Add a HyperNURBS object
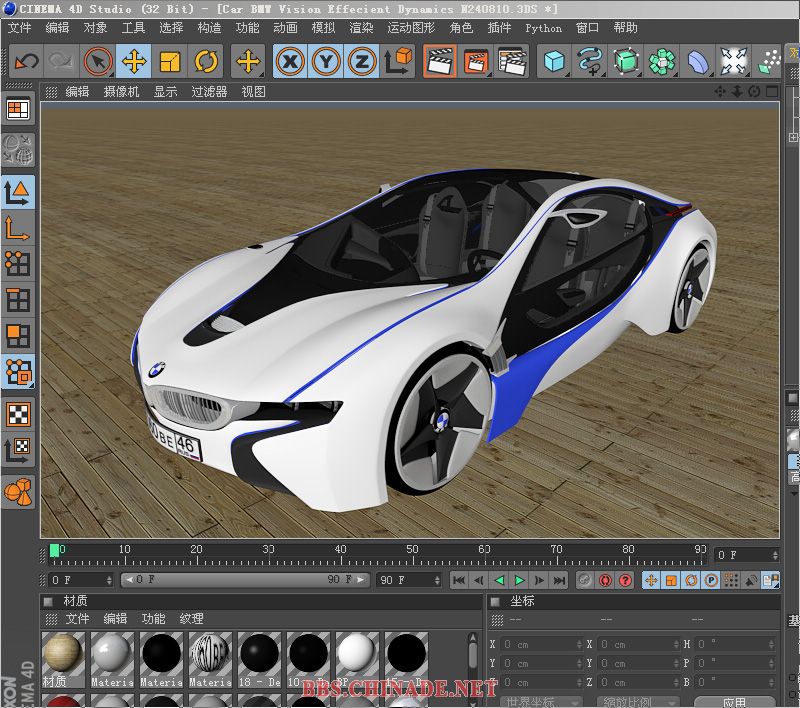Screen dimensions: 800x708 point(626,62)
